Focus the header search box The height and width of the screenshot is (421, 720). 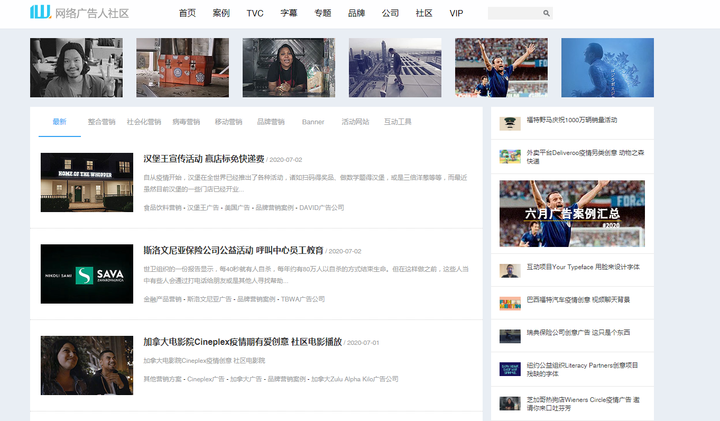520,13
